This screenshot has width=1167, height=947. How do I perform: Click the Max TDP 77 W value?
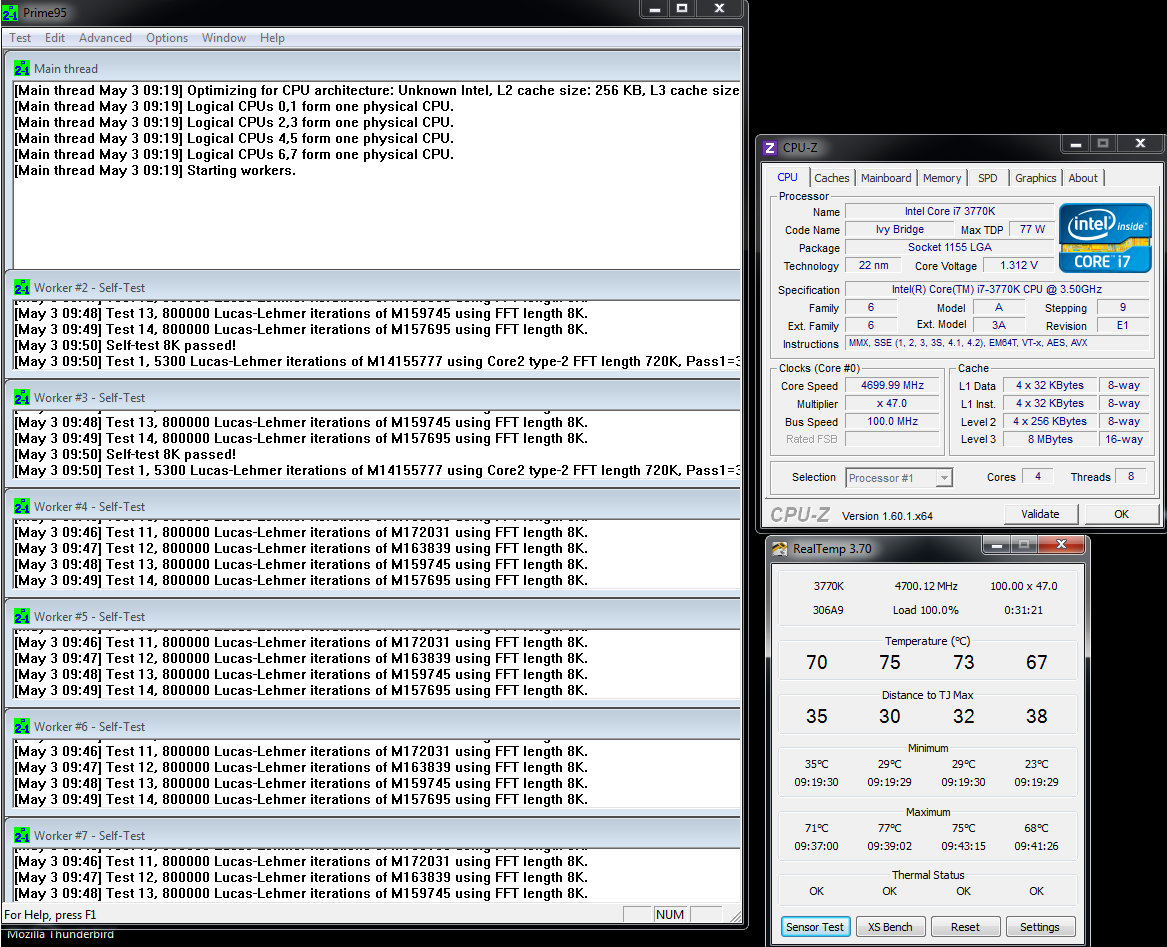pos(1032,229)
